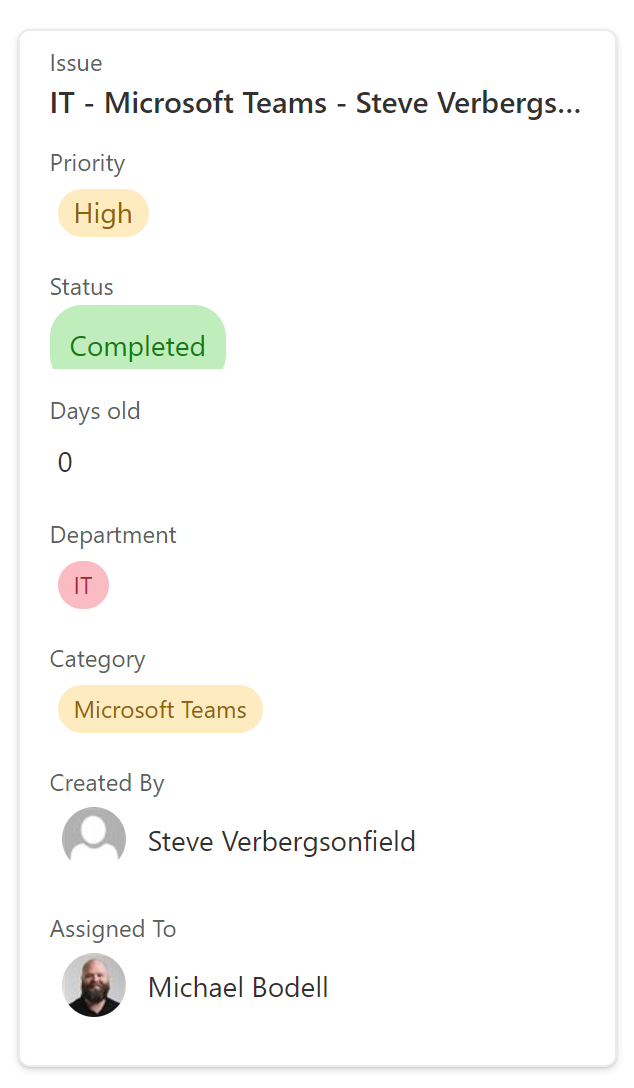Select the Assigned To section header
Image resolution: width=634 pixels, height=1088 pixels.
coord(113,929)
